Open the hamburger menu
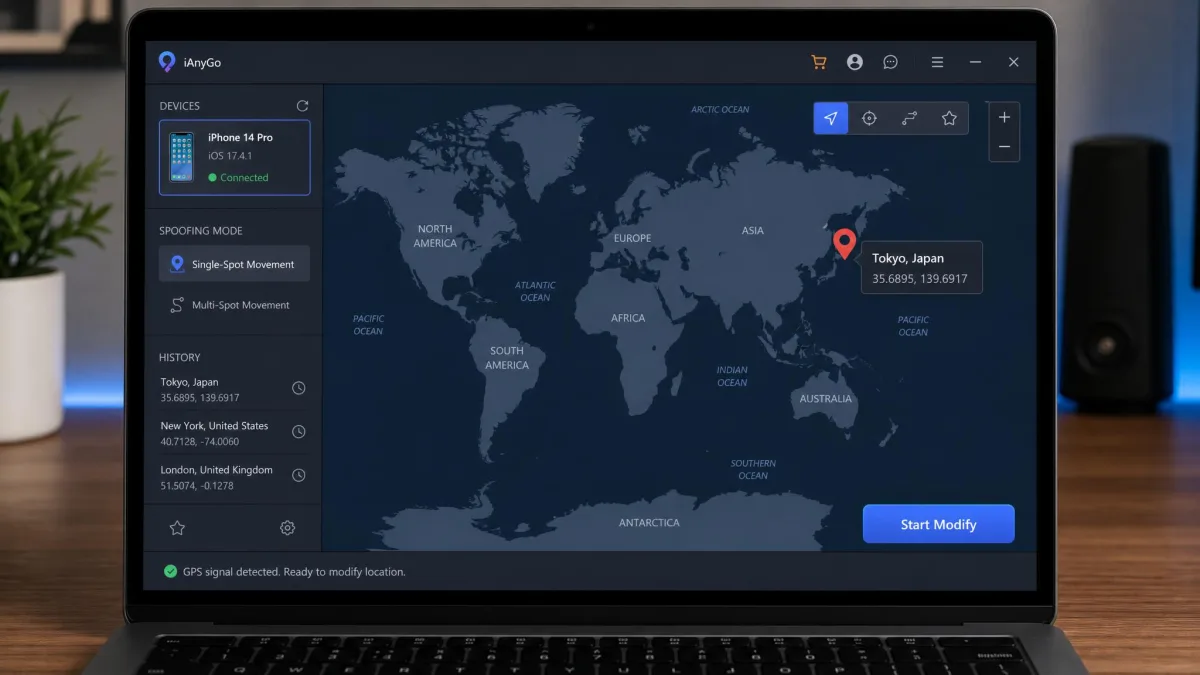Screen dimensions: 1200x675 tap(937, 62)
